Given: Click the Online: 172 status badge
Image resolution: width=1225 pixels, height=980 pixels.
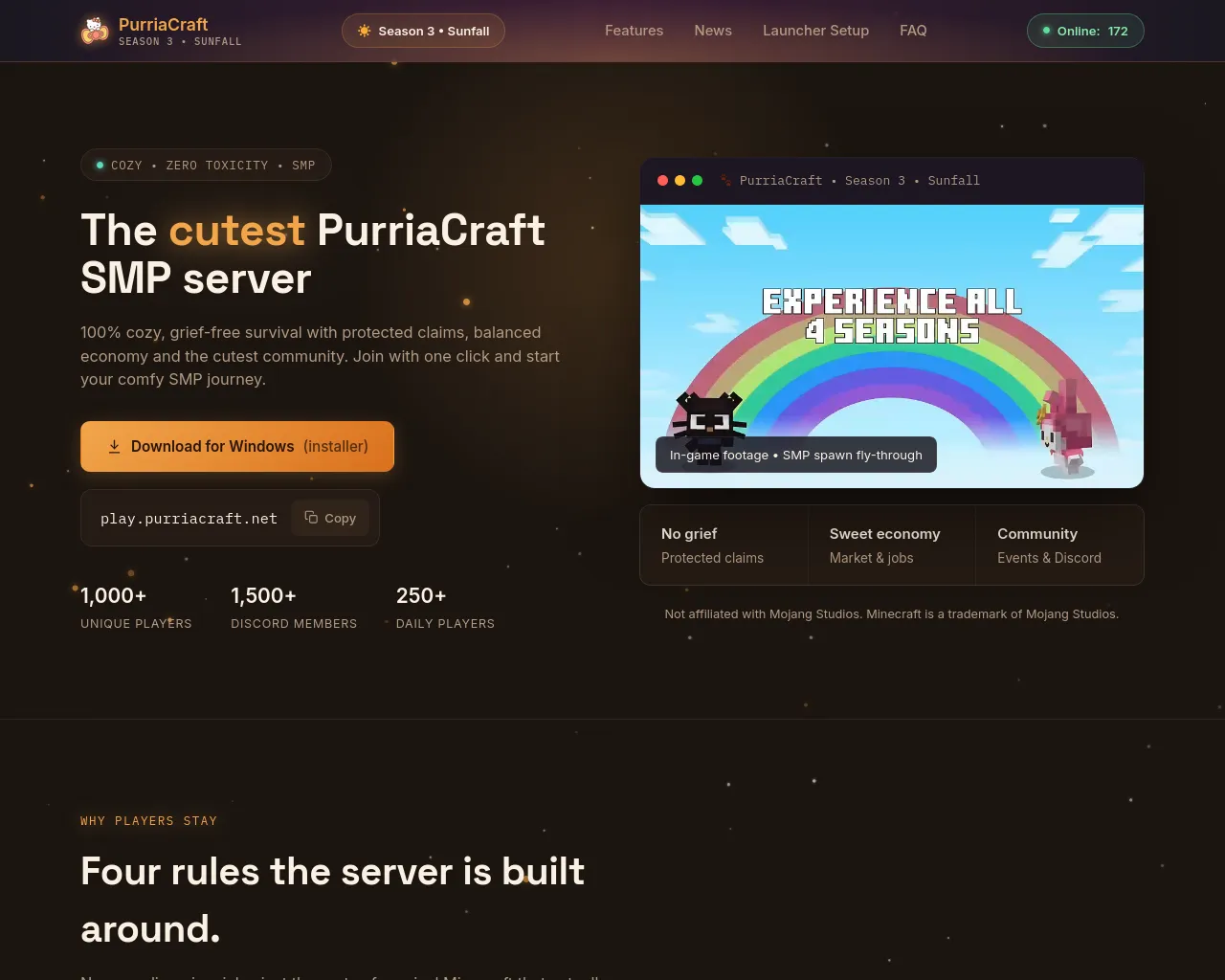Looking at the screenshot, I should (1085, 31).
